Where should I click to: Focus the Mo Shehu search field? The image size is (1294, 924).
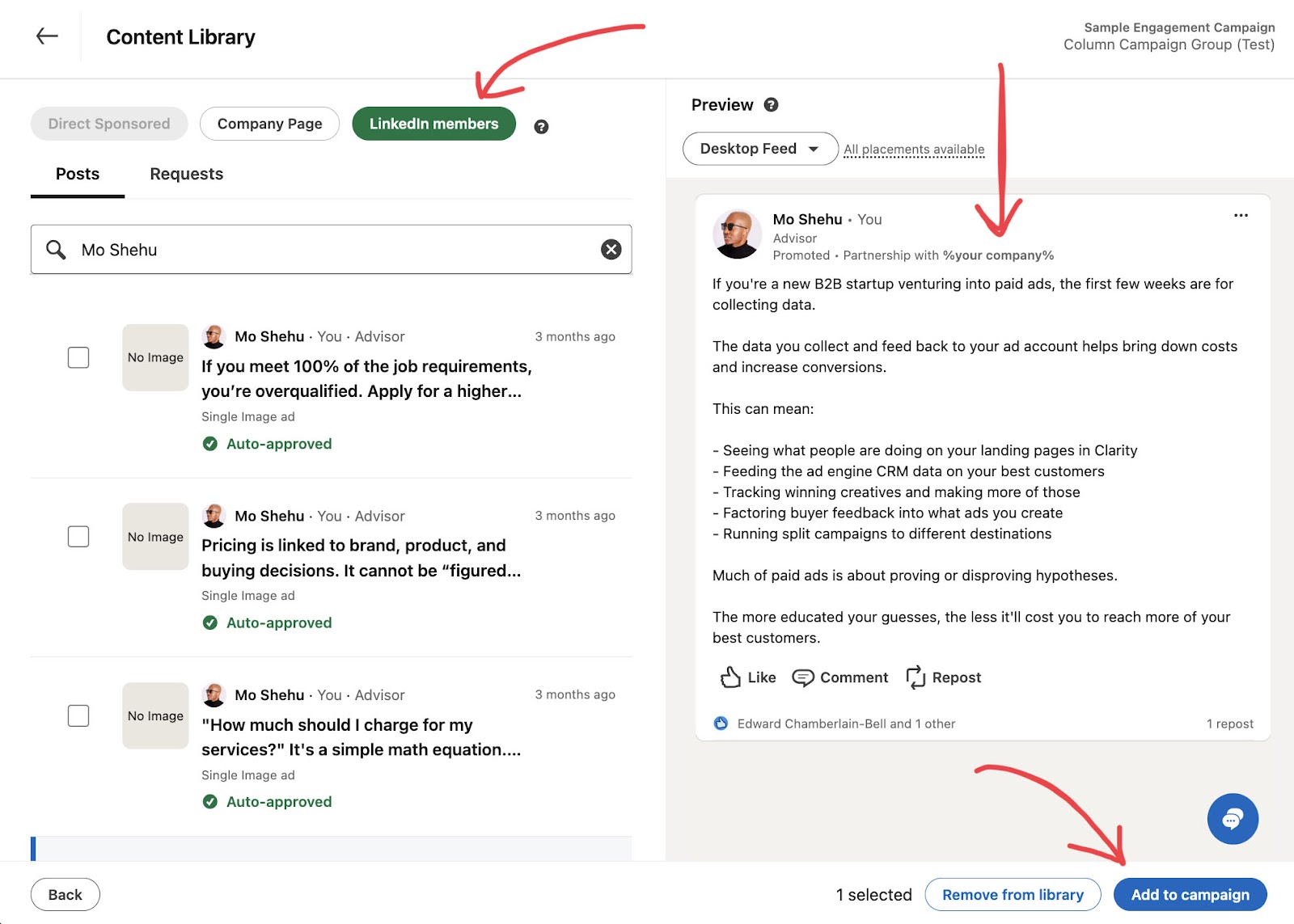(331, 250)
